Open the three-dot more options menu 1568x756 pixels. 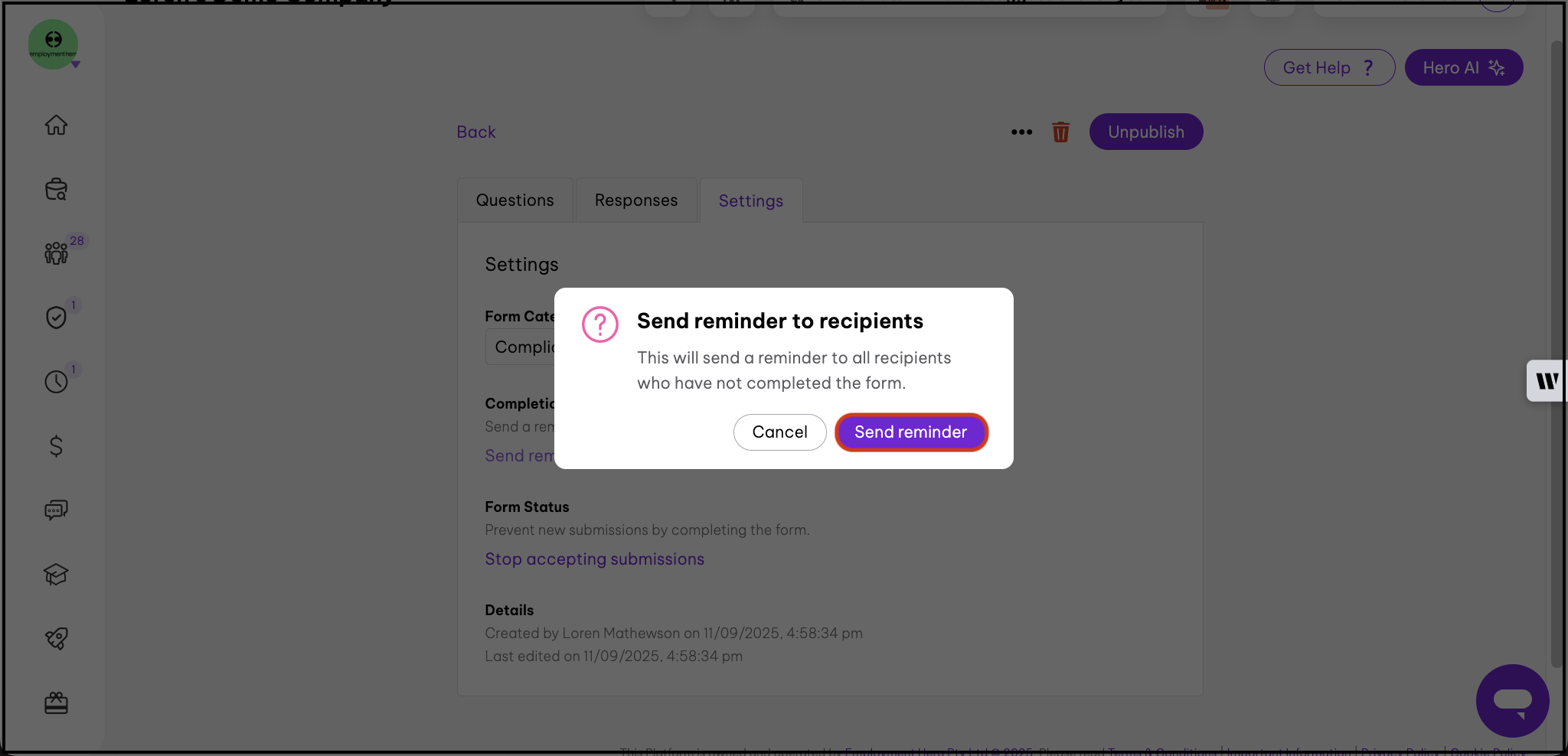tap(1021, 132)
